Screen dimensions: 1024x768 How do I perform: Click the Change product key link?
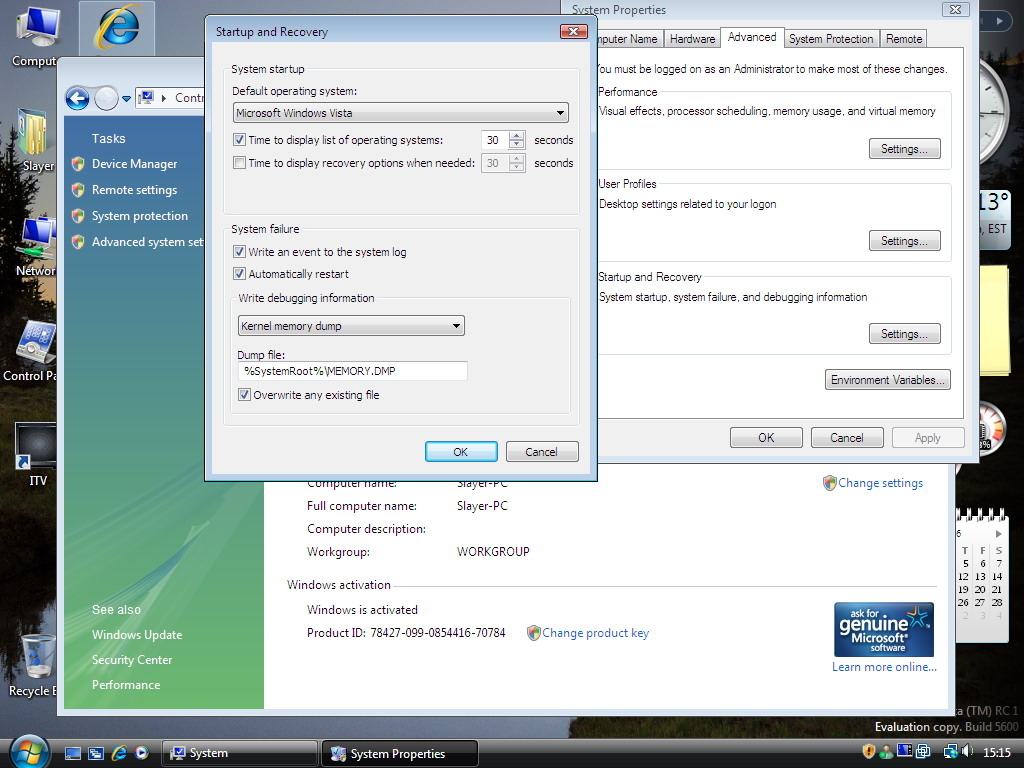(x=596, y=633)
